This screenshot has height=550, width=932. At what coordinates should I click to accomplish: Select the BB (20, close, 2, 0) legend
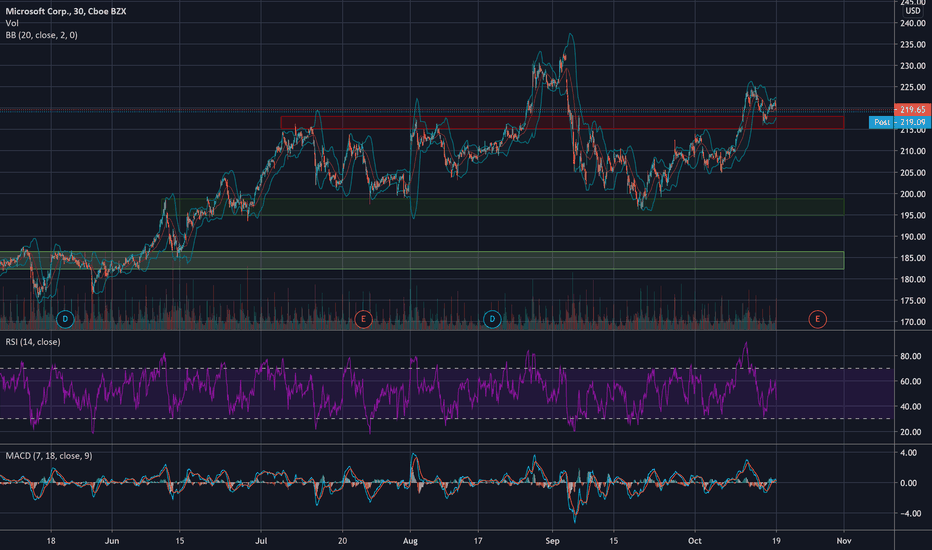[x=42, y=35]
